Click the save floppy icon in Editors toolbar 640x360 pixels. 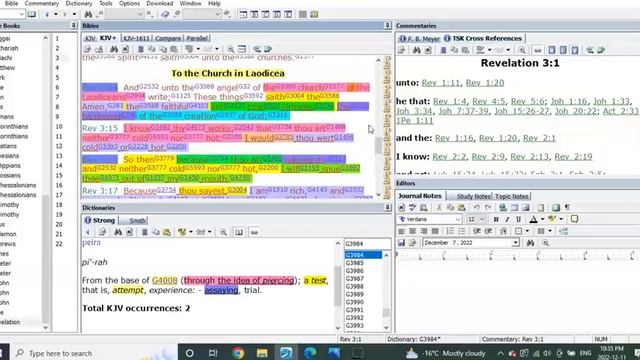(x=401, y=243)
